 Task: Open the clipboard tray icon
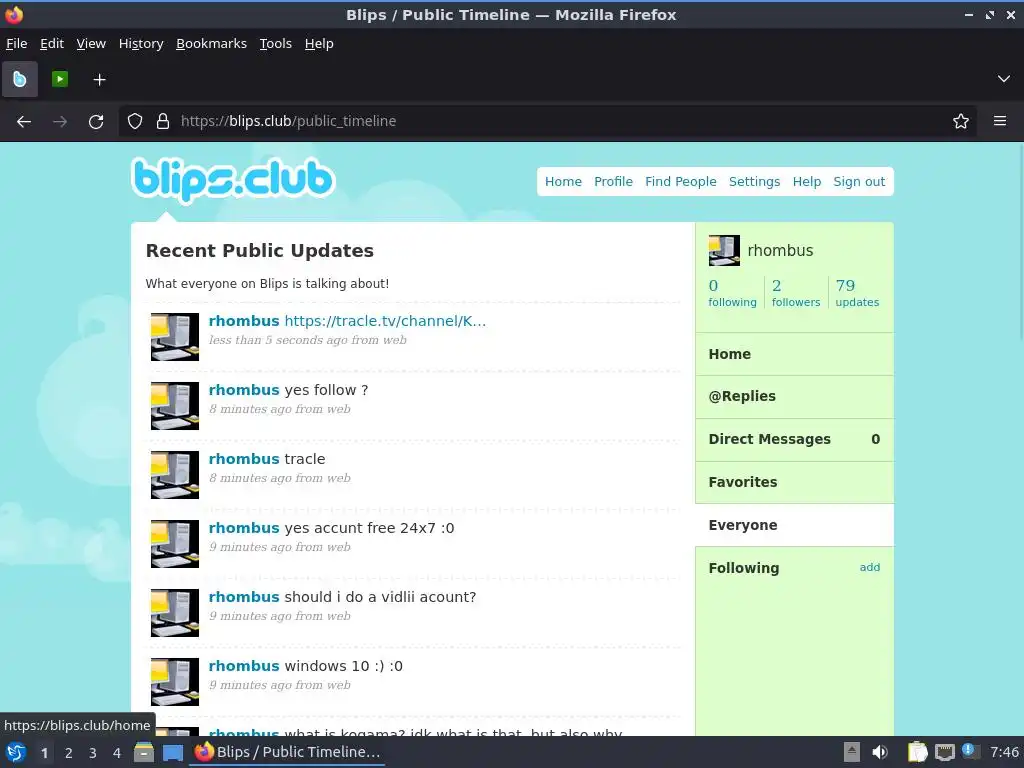pyautogui.click(x=918, y=752)
